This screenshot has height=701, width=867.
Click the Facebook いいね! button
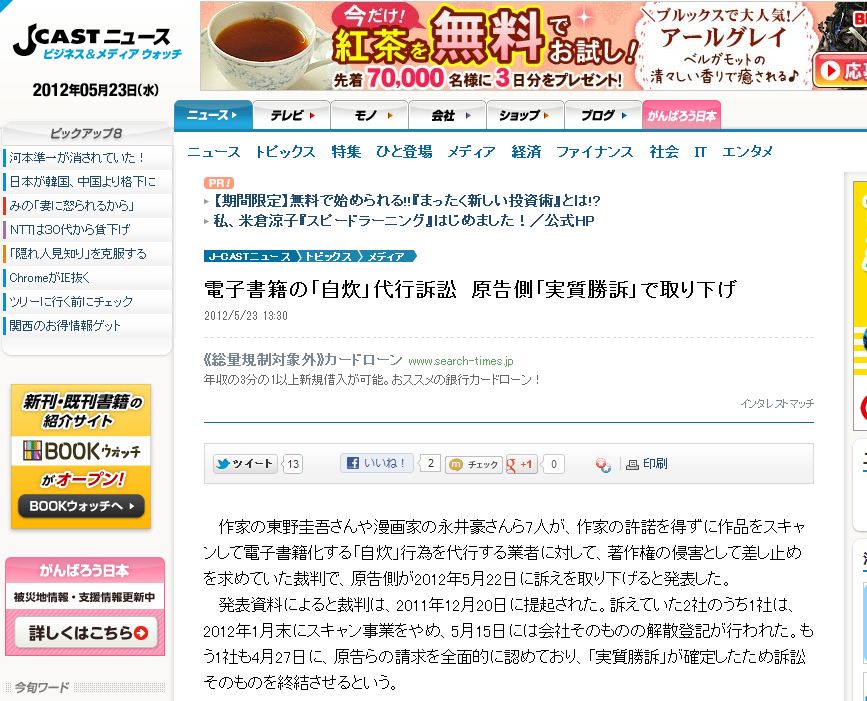(376, 463)
